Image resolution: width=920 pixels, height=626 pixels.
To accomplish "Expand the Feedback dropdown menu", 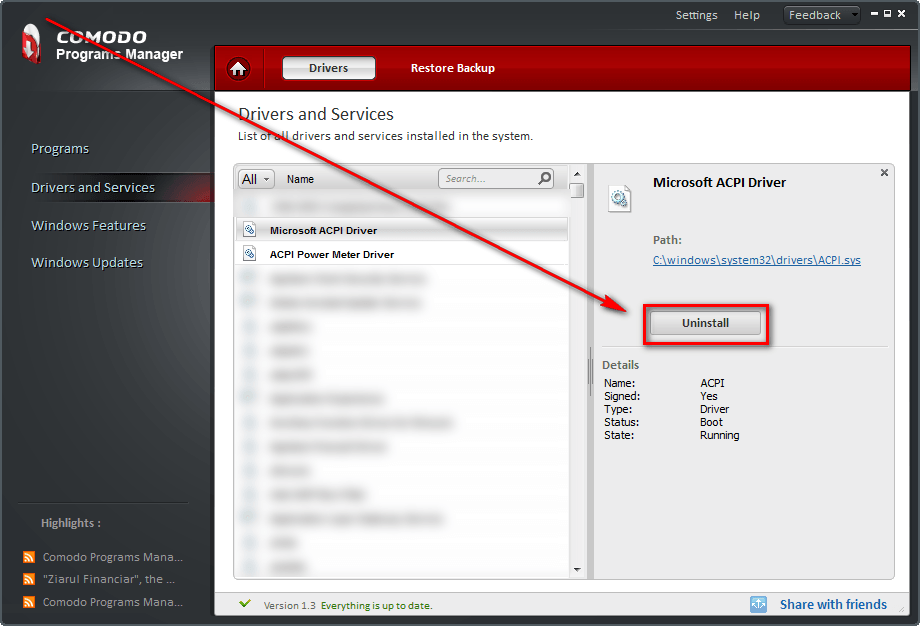I will (x=854, y=15).
